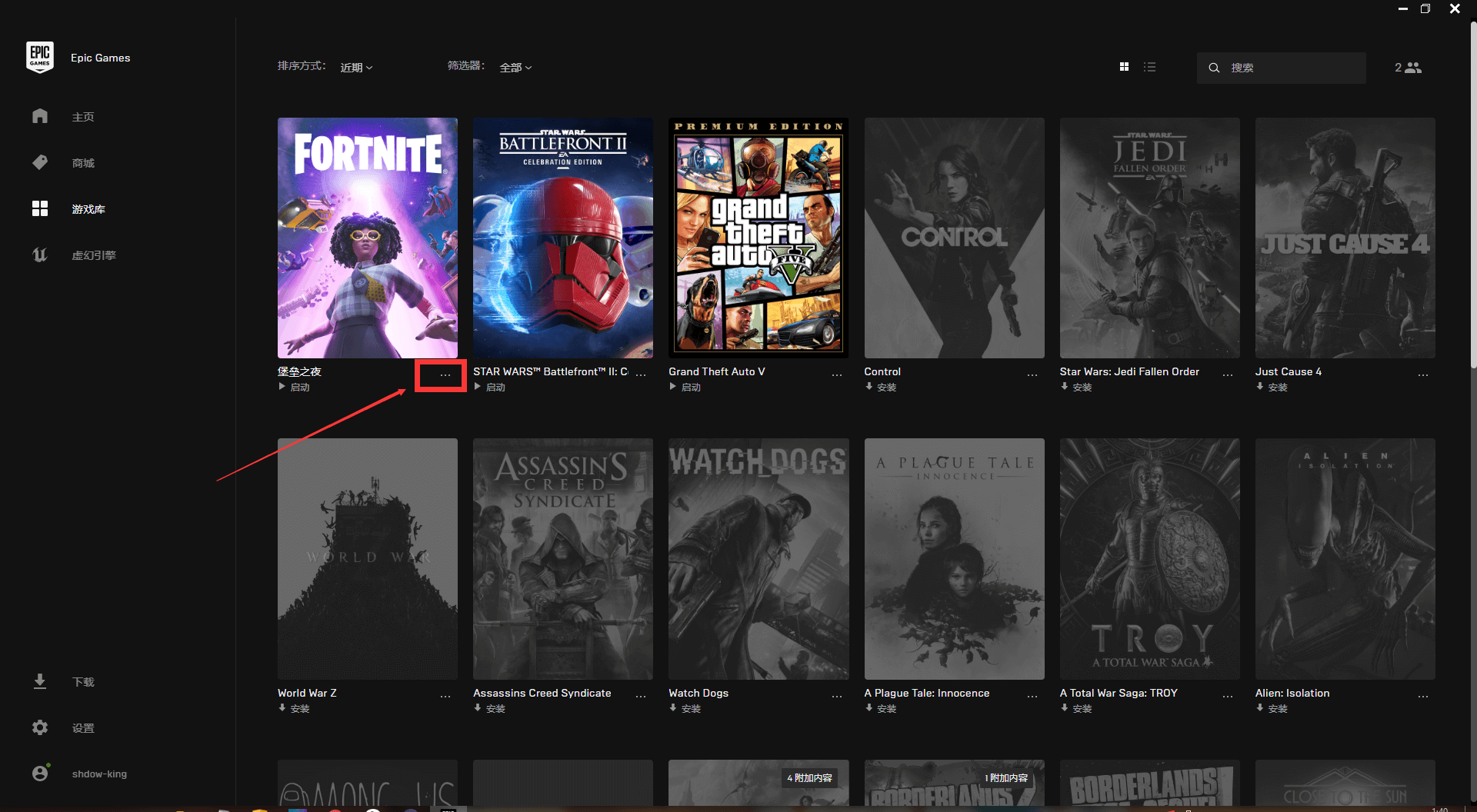Open A Plague Tale options menu
Screen dimensions: 1477x812
click(x=1032, y=696)
